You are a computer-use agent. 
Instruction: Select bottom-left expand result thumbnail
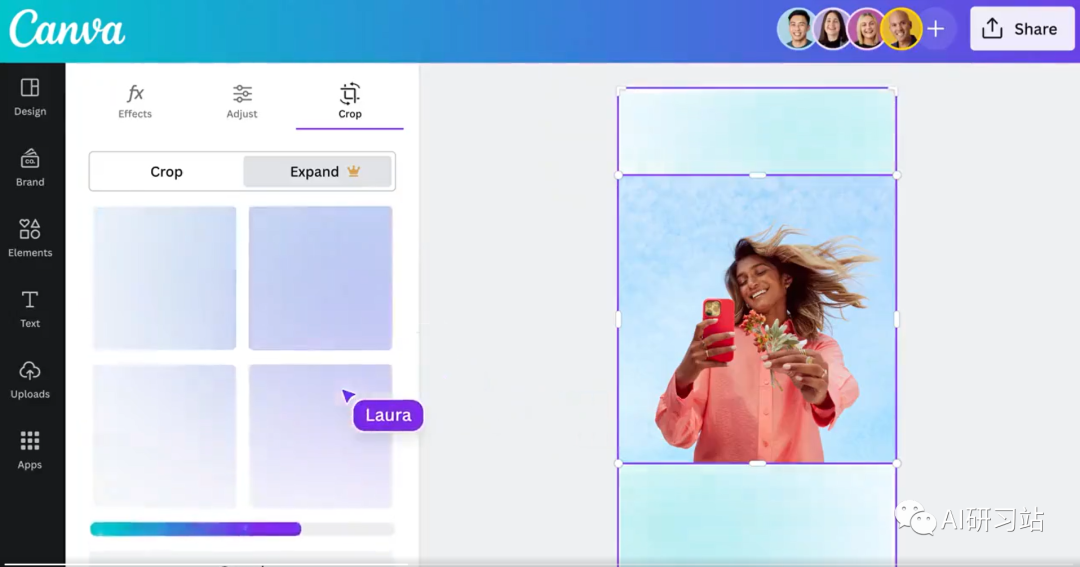165,436
